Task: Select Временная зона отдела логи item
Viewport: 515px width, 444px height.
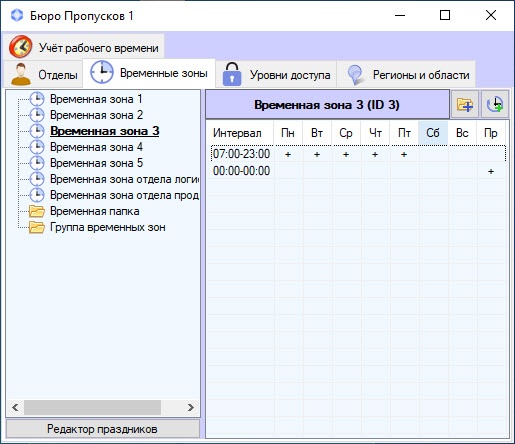Action: [x=124, y=179]
